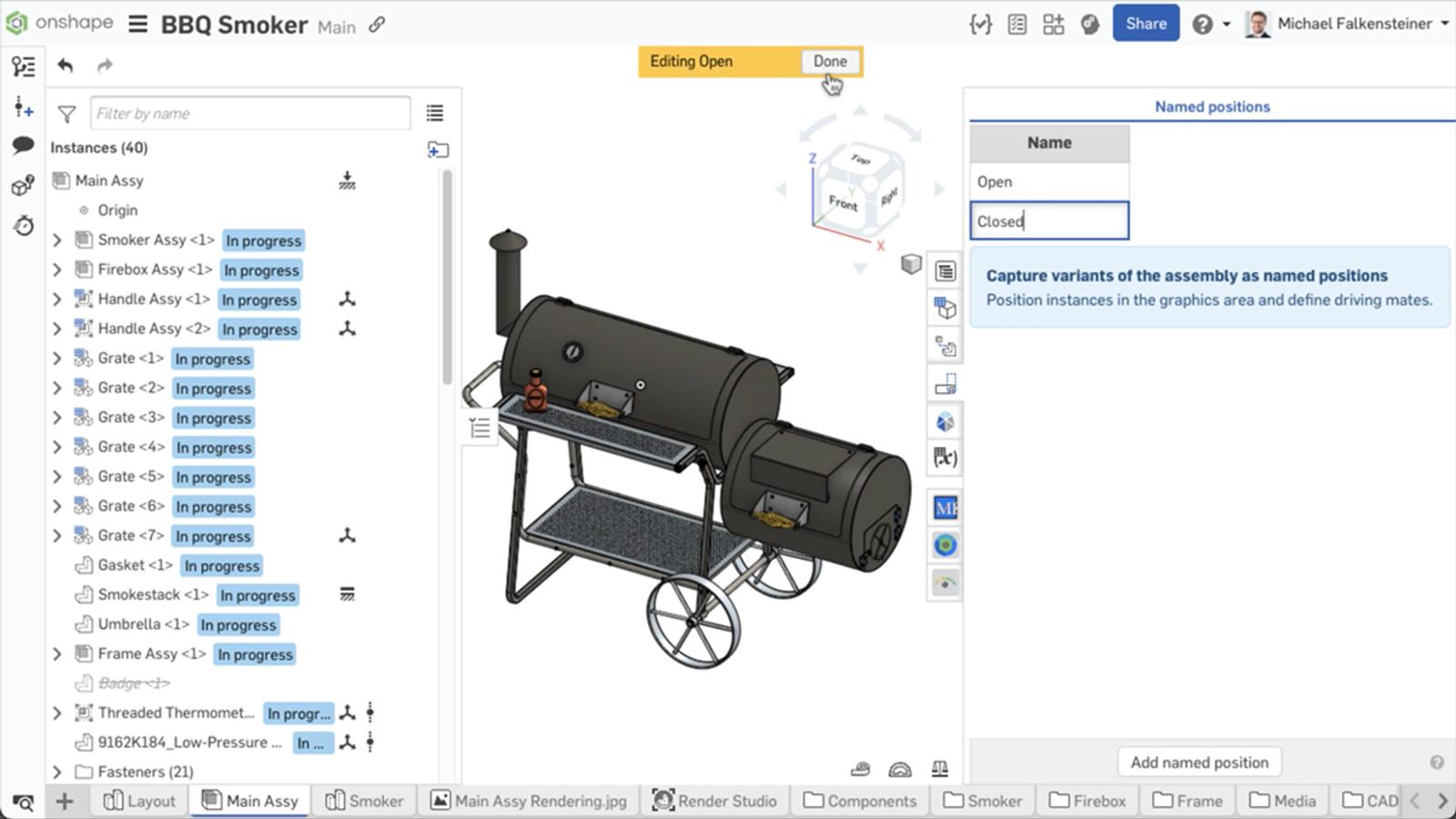Open the Render Studio tab
Image resolution: width=1456 pixels, height=819 pixels.
[715, 801]
